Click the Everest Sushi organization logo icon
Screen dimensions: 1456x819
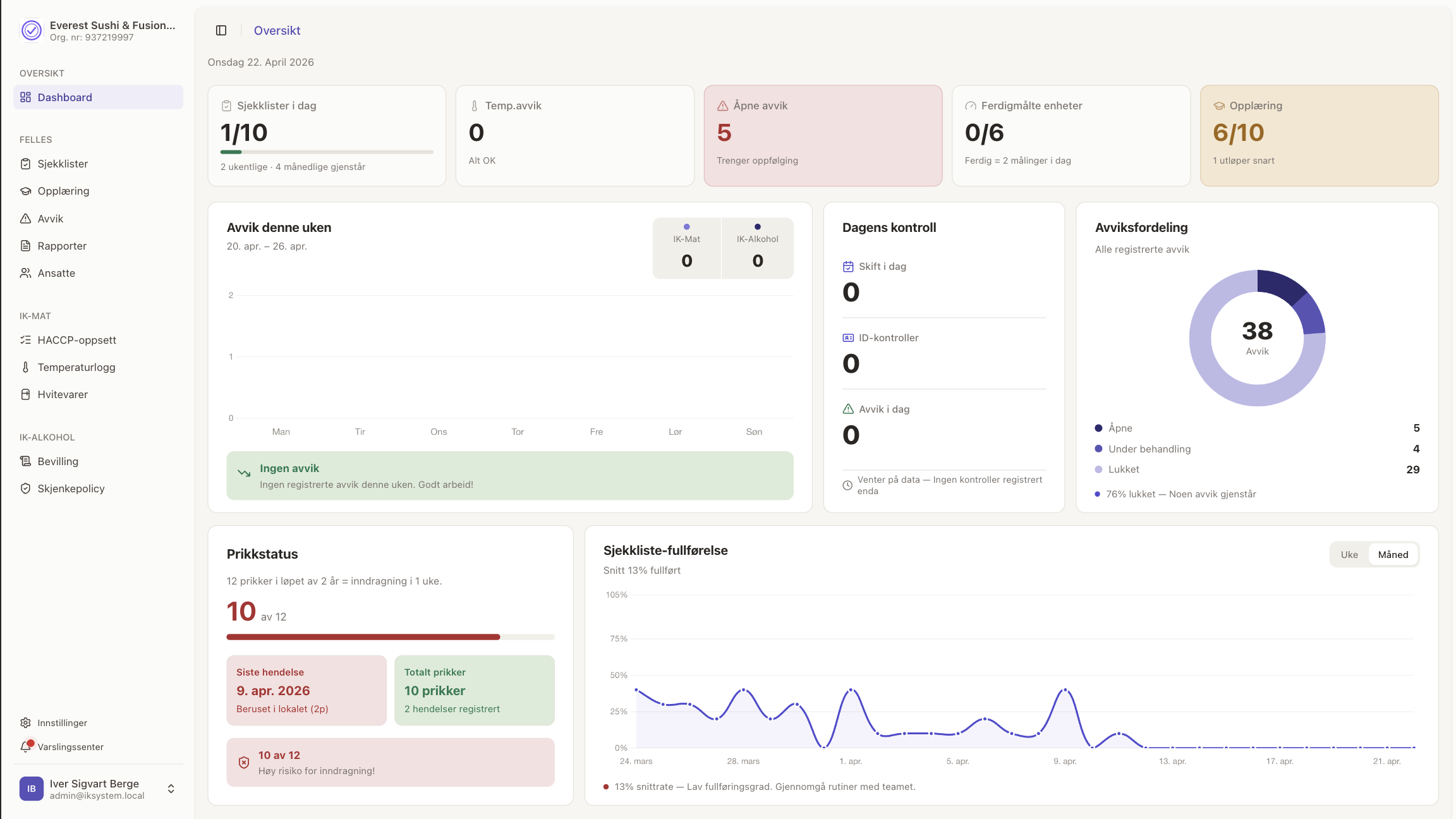coord(31,30)
